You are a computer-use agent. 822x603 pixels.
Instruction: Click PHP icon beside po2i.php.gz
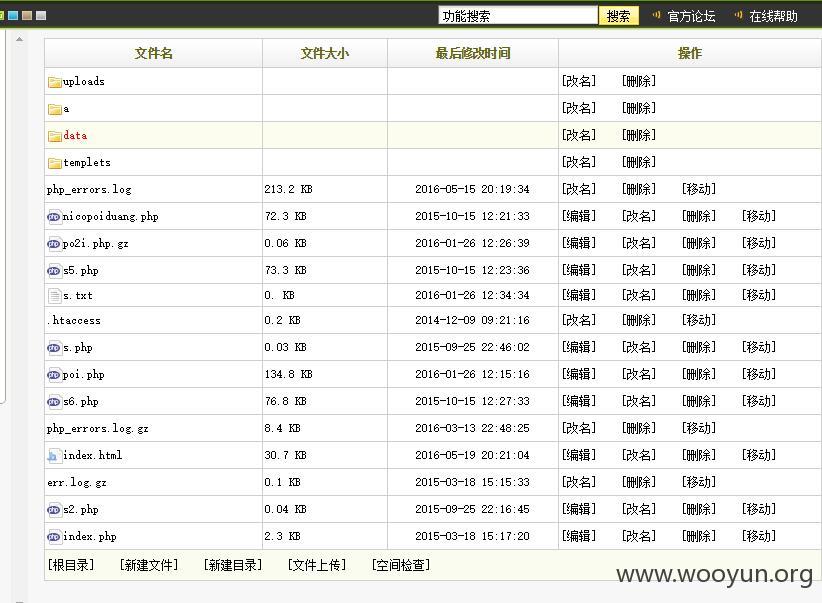pos(53,244)
